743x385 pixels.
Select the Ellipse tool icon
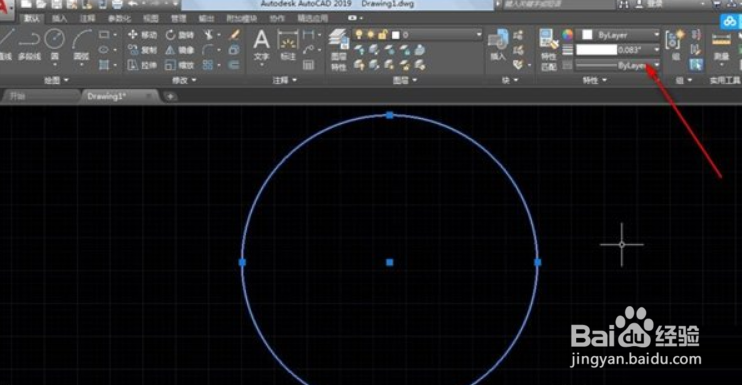pos(103,50)
